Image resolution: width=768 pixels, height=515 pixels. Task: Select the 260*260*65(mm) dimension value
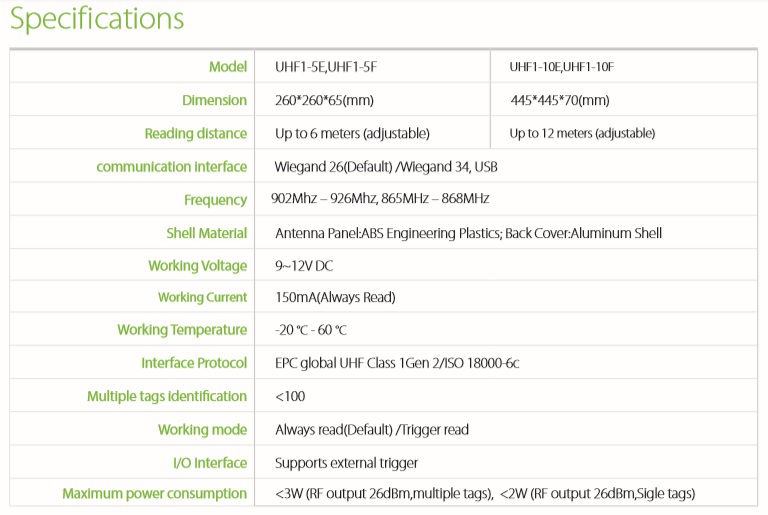(324, 100)
